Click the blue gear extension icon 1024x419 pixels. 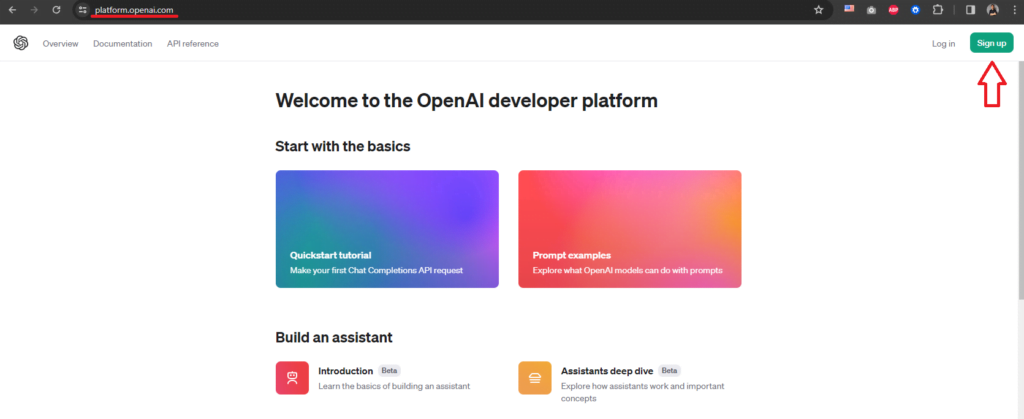[916, 10]
